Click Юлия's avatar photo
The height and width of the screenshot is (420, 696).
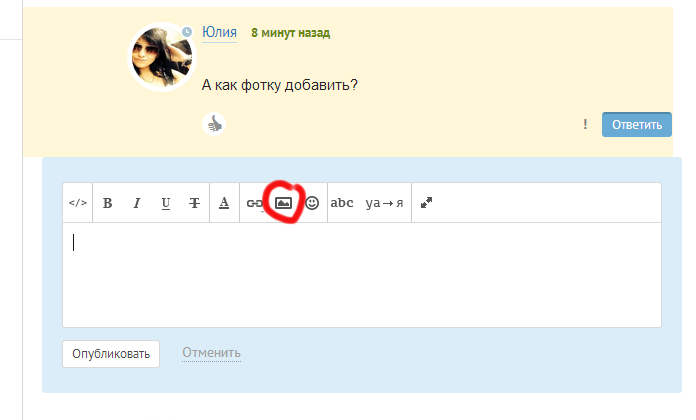pyautogui.click(x=162, y=57)
